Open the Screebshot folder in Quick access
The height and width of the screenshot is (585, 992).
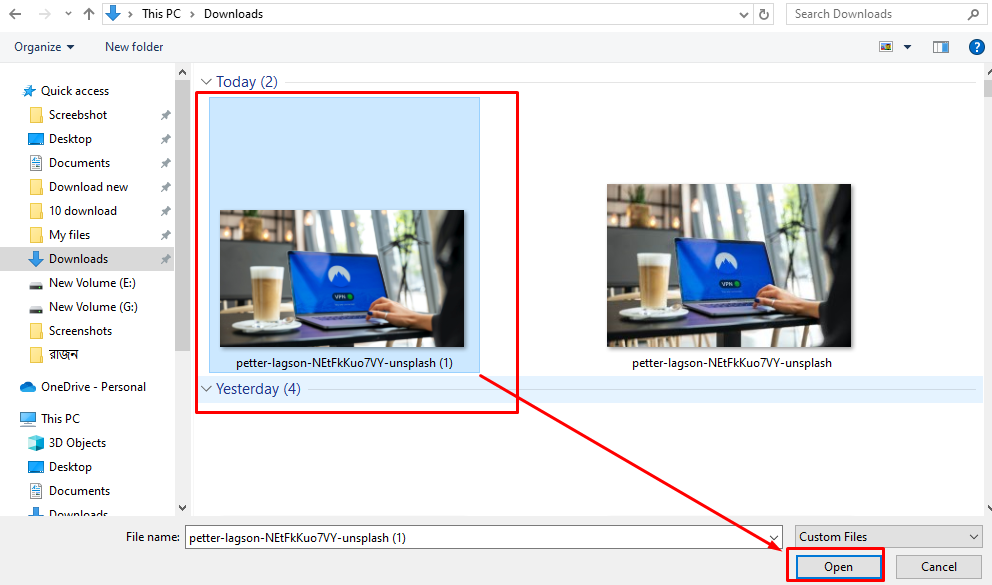tap(78, 115)
